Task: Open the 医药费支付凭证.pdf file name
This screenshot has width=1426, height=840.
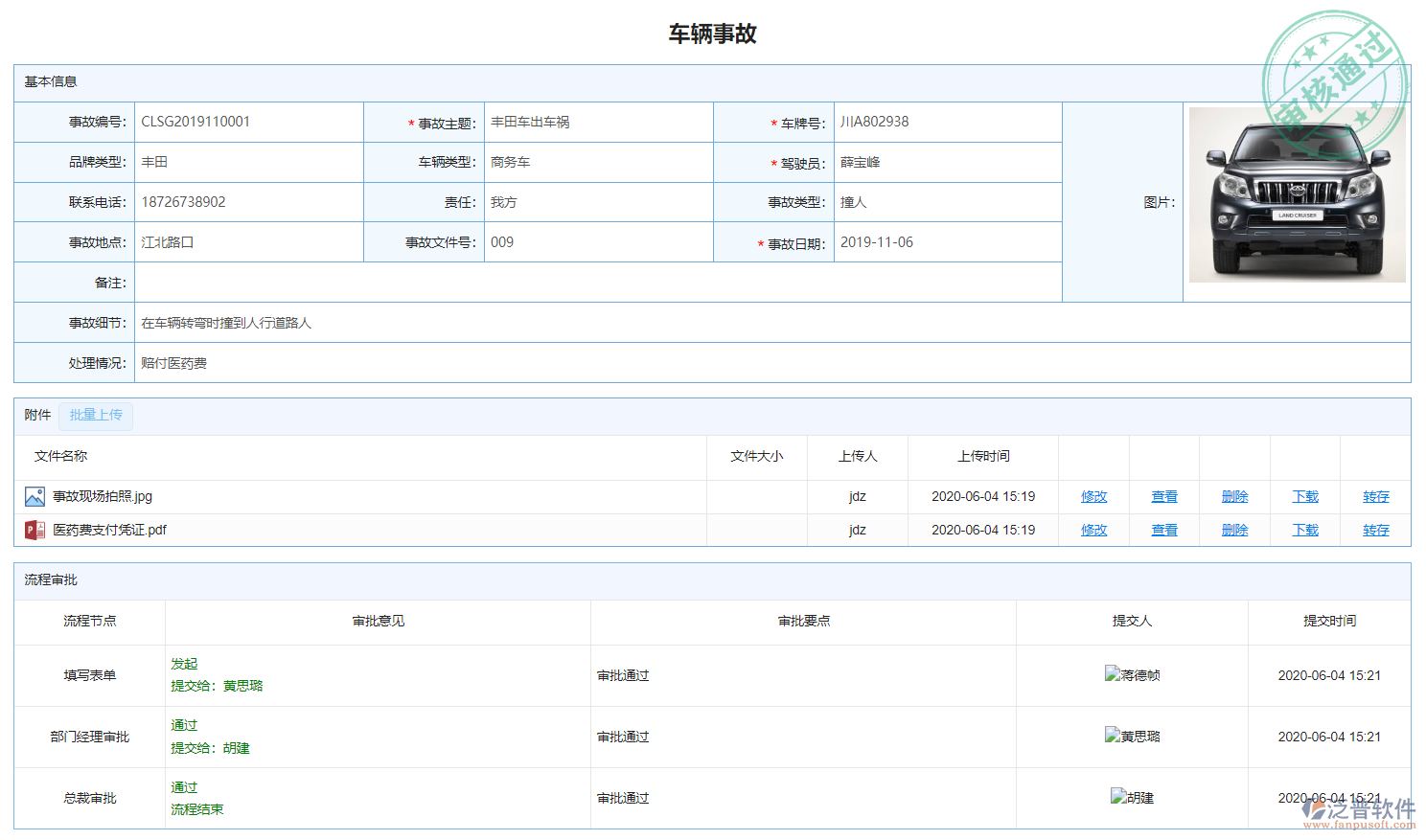Action: coord(109,530)
